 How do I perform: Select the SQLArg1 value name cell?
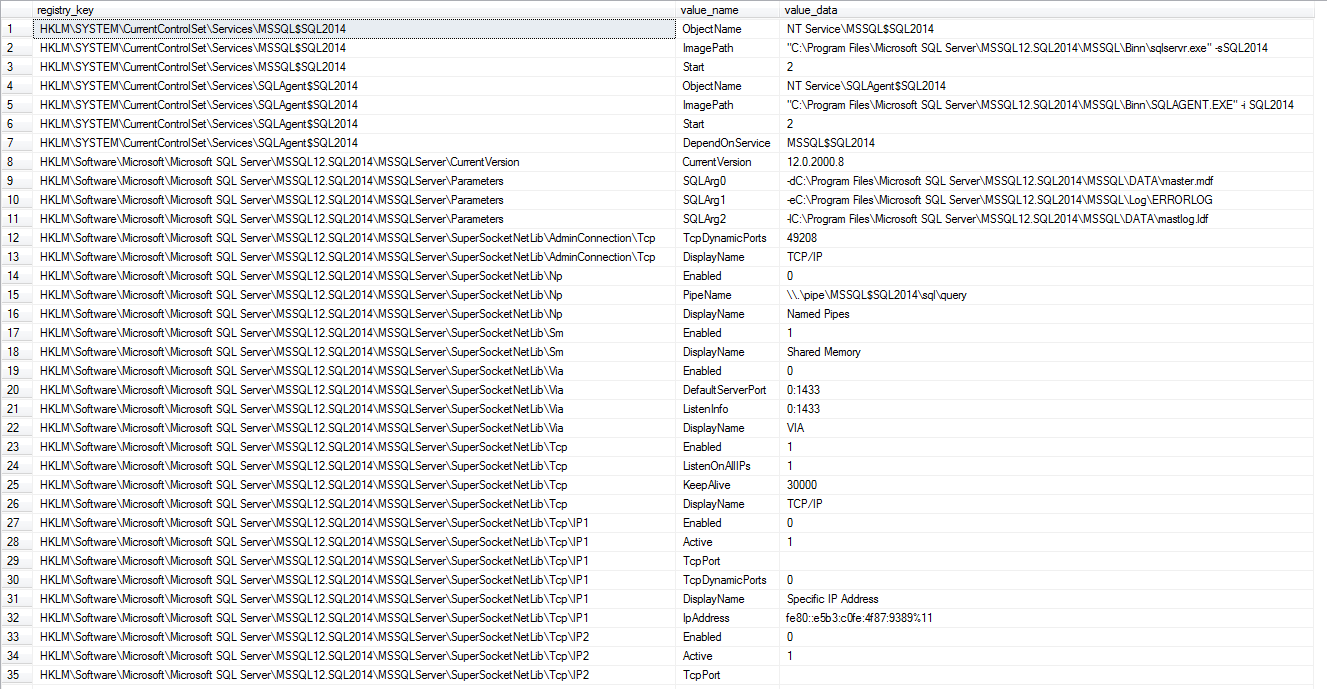tap(728, 200)
